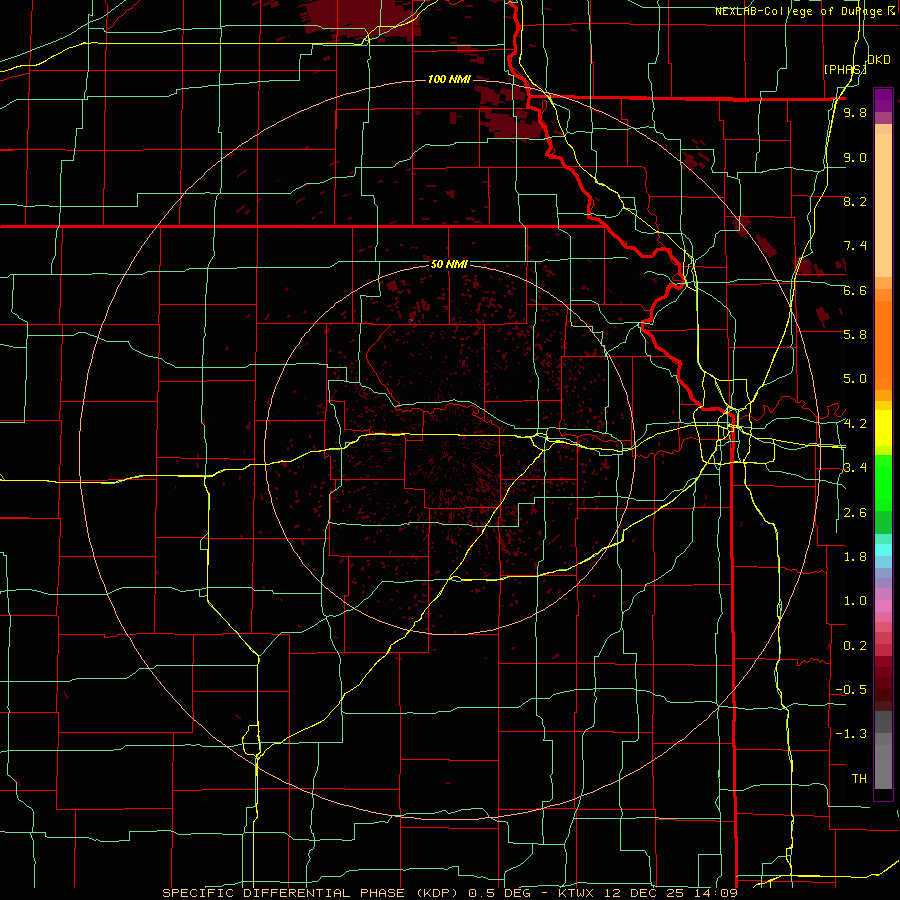Pick the light peach segment of the color bar
The height and width of the screenshot is (900, 900).
pyautogui.click(x=883, y=205)
